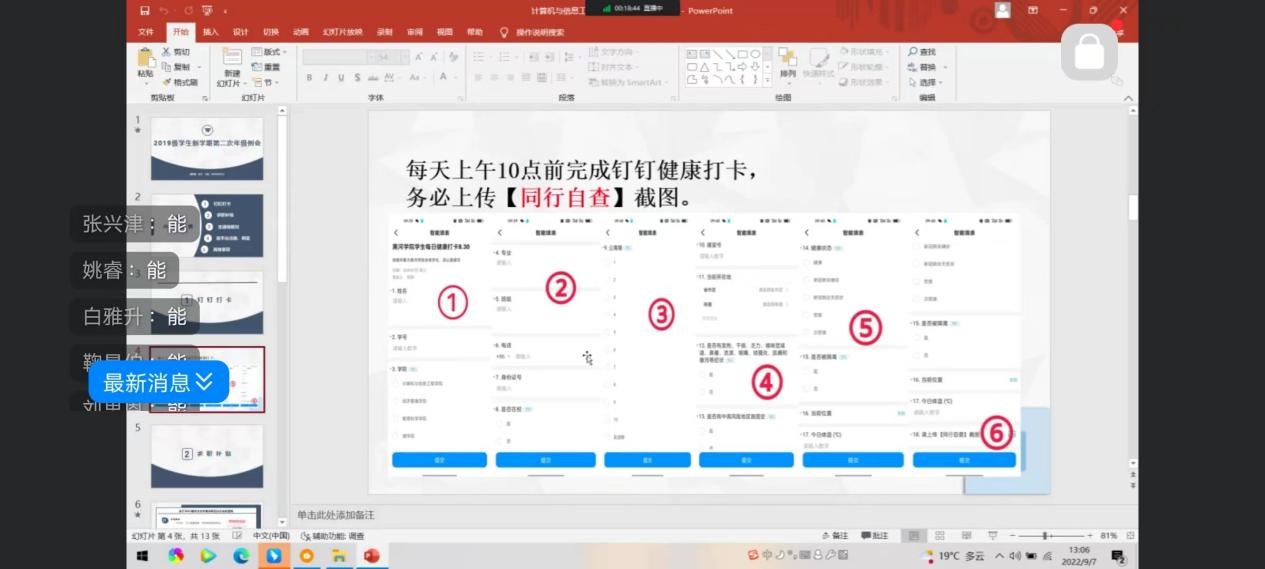The image size is (1265, 569).
Task: Switch to the Insert (插入) tab
Action: (x=210, y=32)
